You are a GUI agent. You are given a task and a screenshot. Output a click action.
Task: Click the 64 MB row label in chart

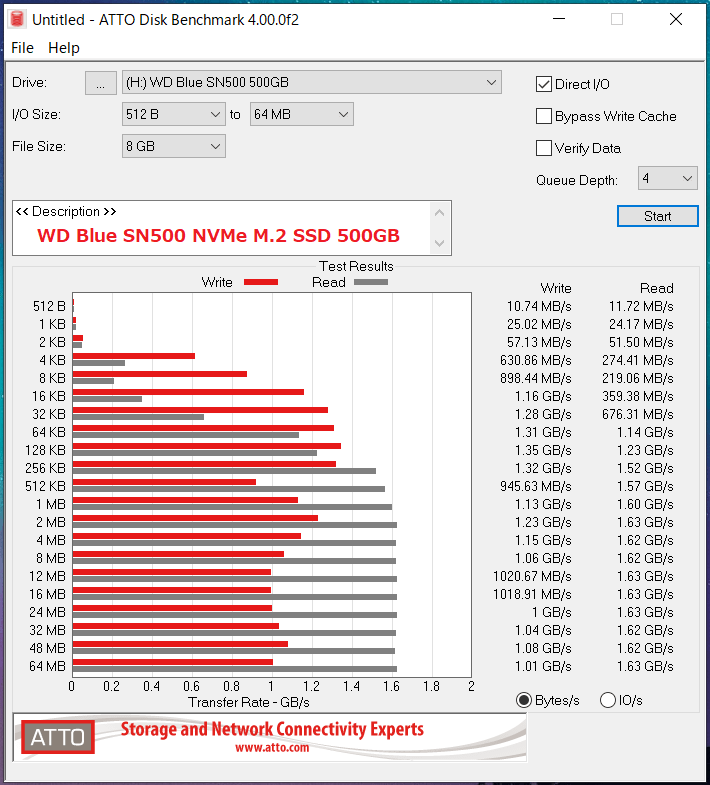(x=48, y=667)
